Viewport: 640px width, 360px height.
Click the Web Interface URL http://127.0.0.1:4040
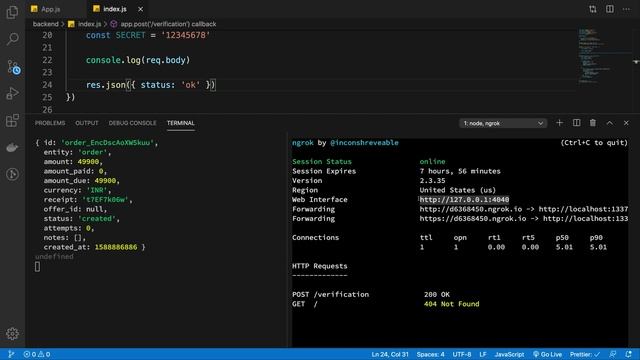pyautogui.click(x=464, y=200)
